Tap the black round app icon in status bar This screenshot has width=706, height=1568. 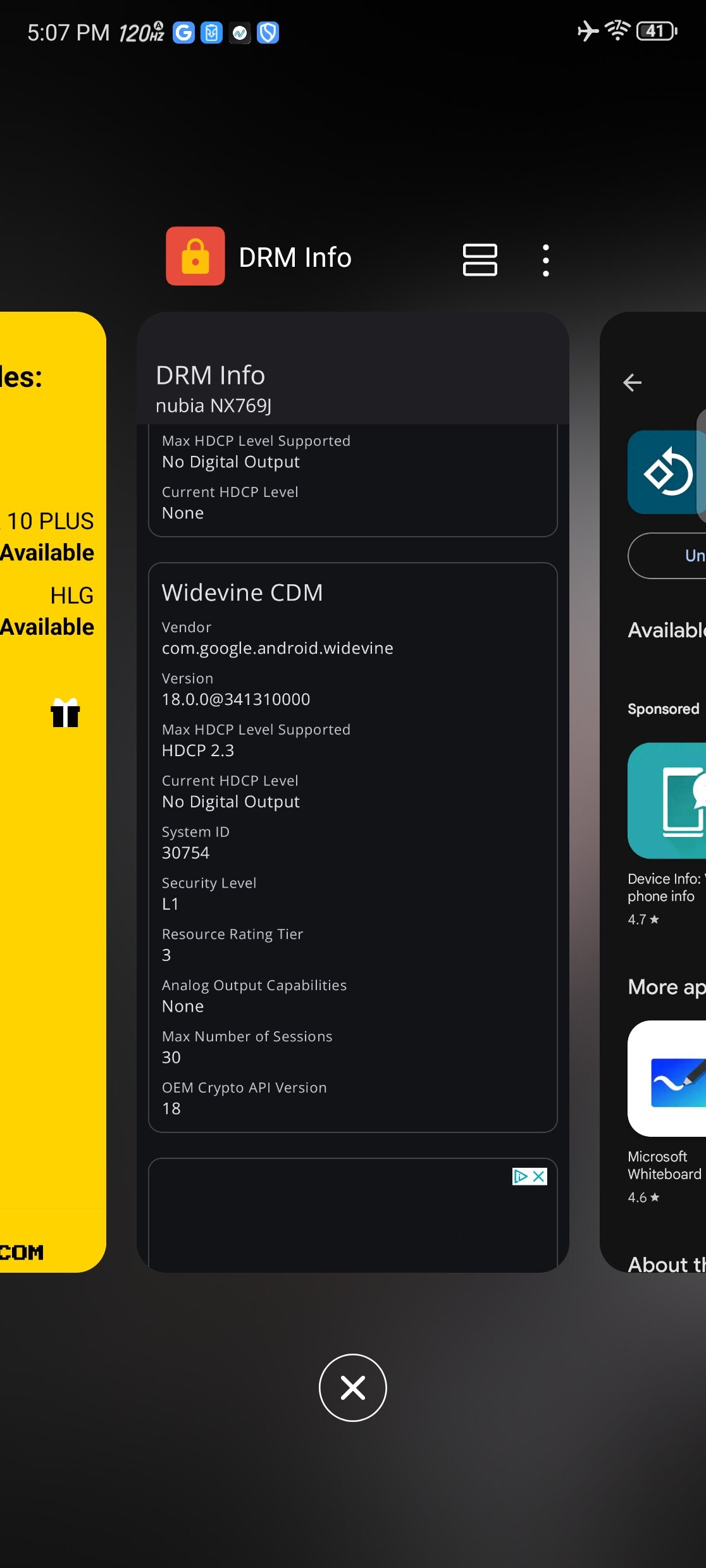240,32
